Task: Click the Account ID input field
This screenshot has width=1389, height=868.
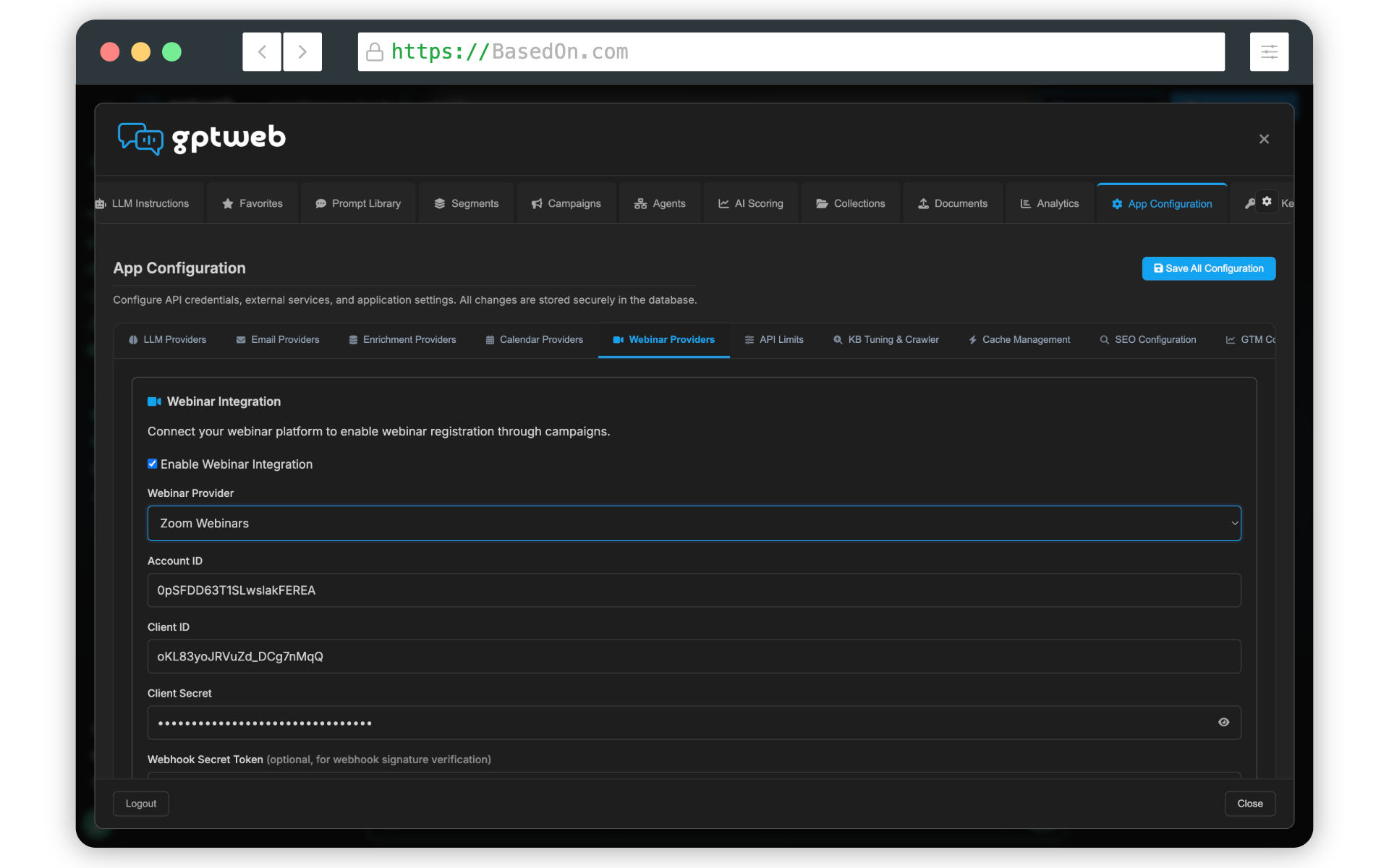Action: click(x=694, y=590)
